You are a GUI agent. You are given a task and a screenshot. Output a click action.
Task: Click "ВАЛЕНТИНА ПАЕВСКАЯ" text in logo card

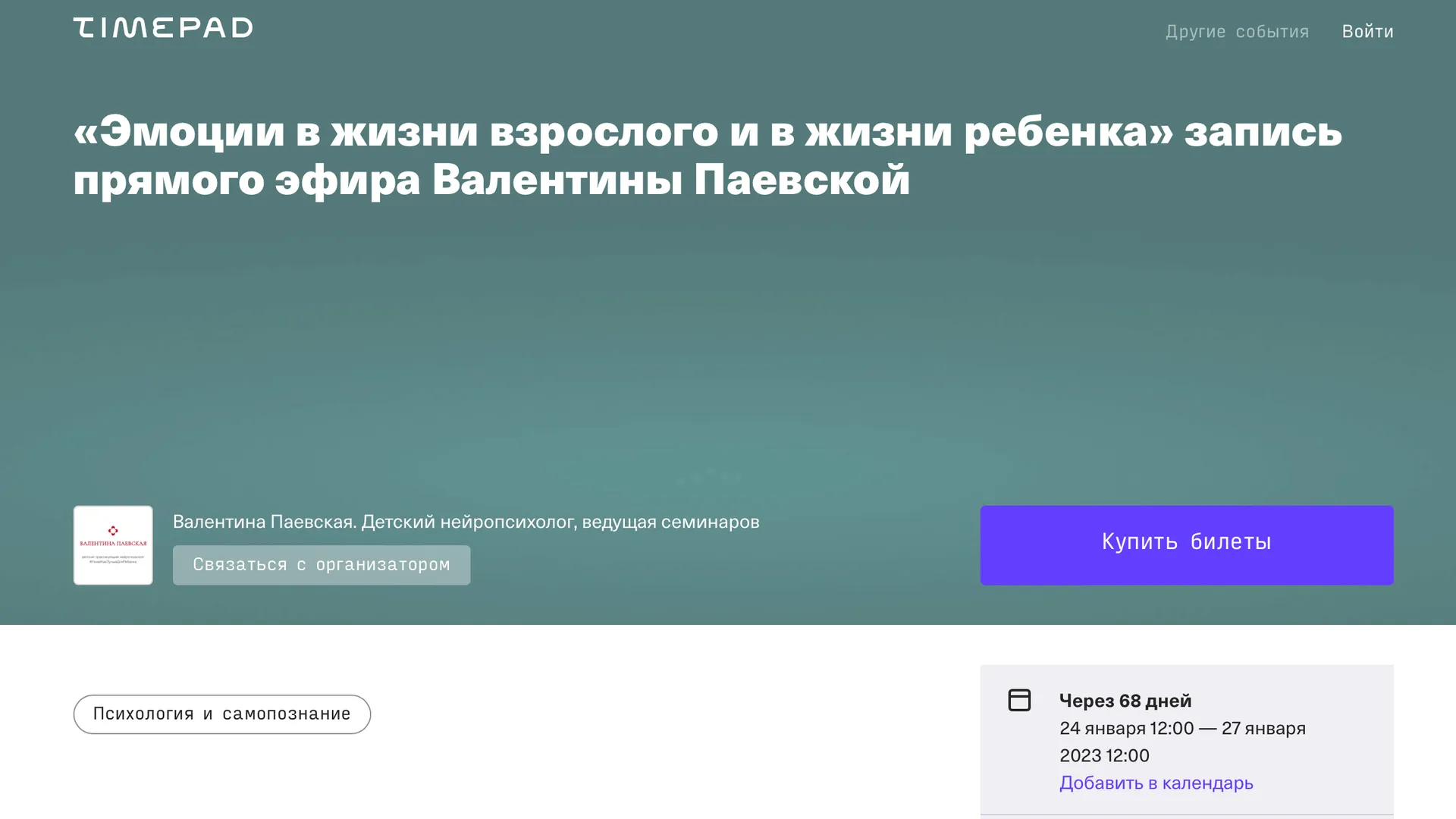(x=113, y=544)
